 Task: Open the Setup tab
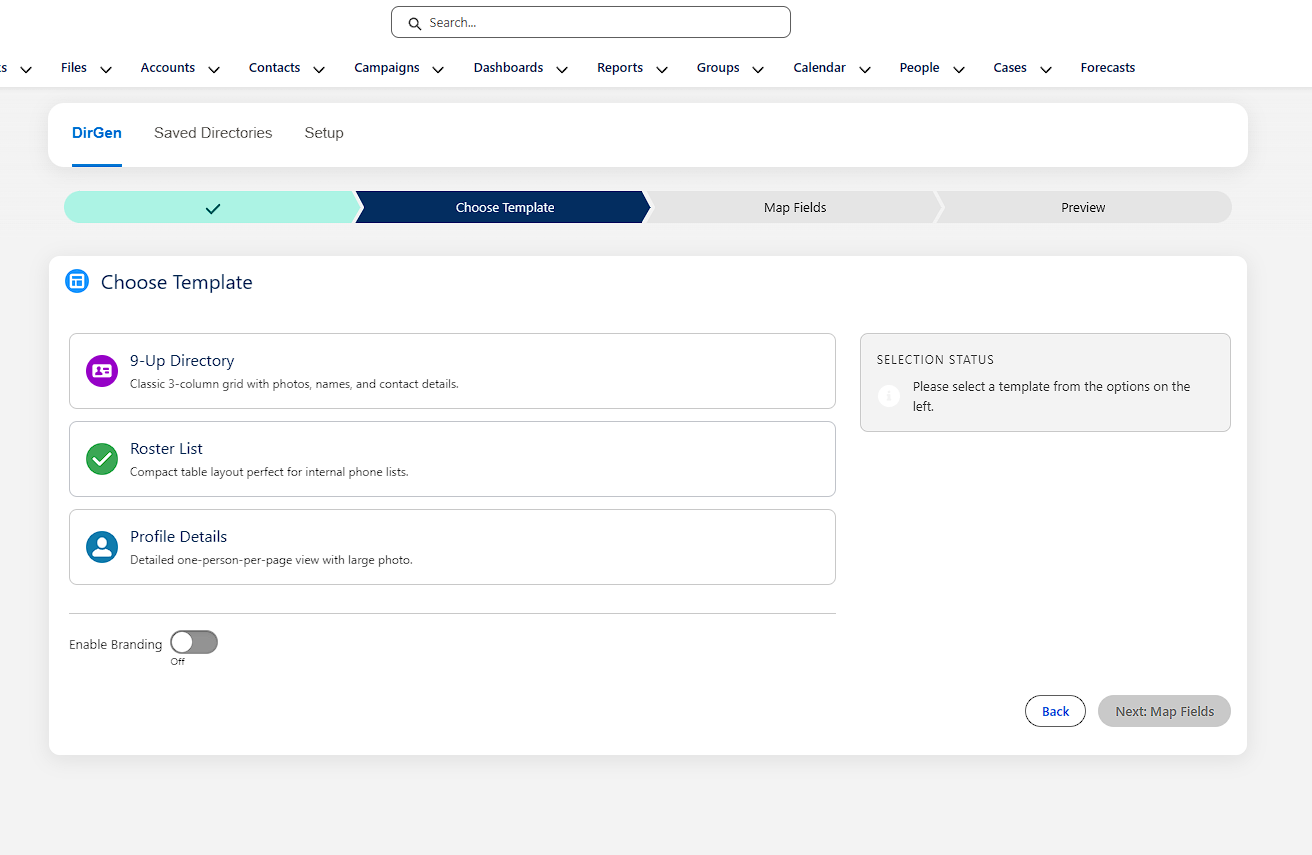(323, 132)
